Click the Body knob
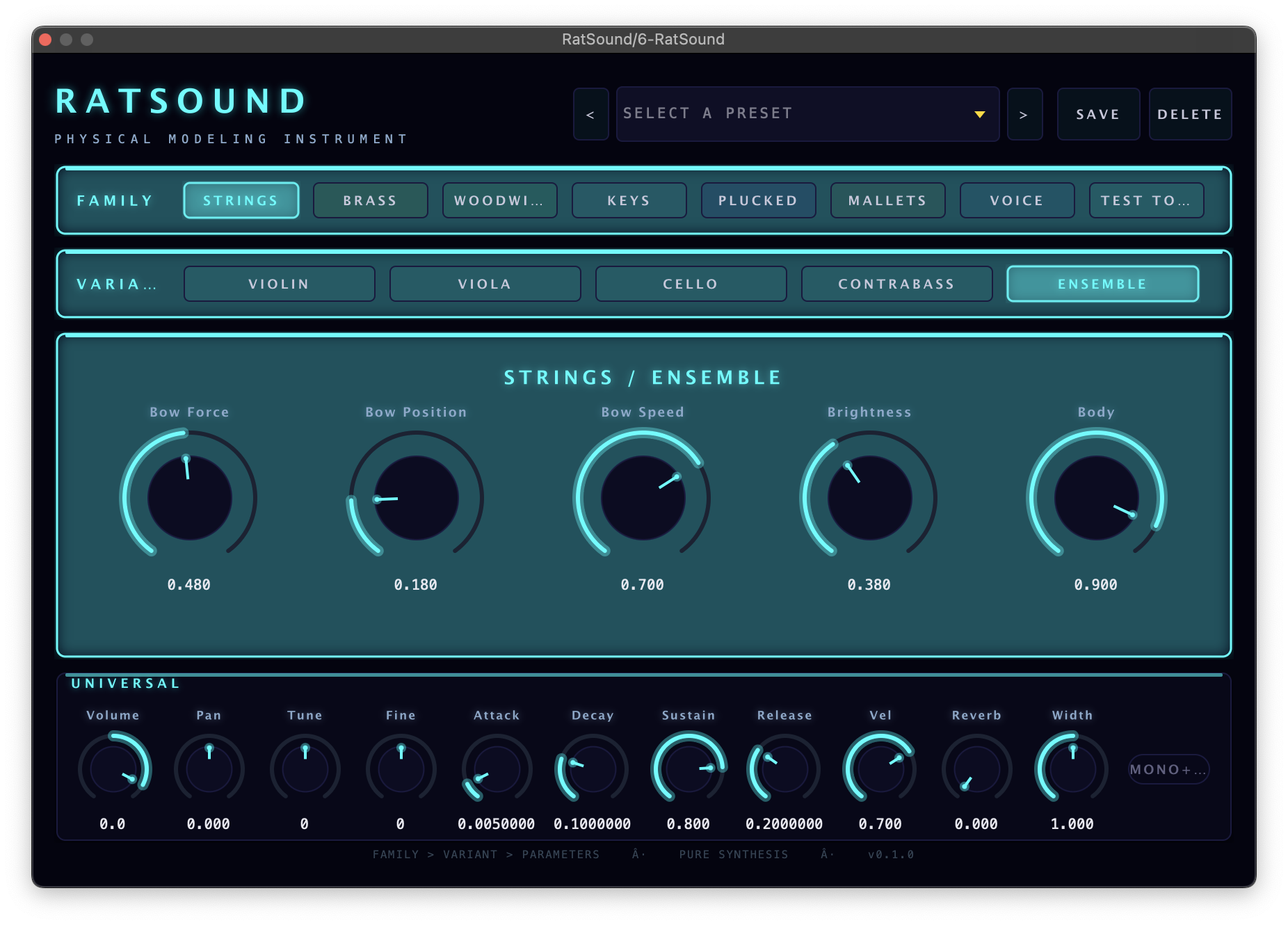 pyautogui.click(x=1096, y=498)
